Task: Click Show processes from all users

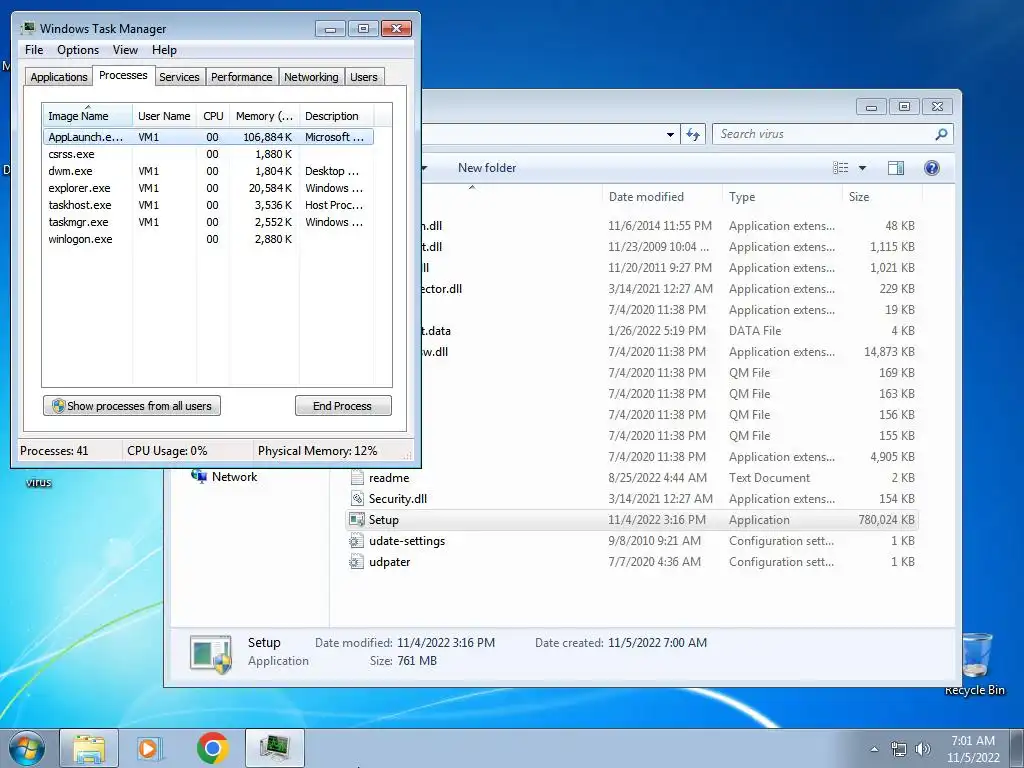Action: (132, 406)
